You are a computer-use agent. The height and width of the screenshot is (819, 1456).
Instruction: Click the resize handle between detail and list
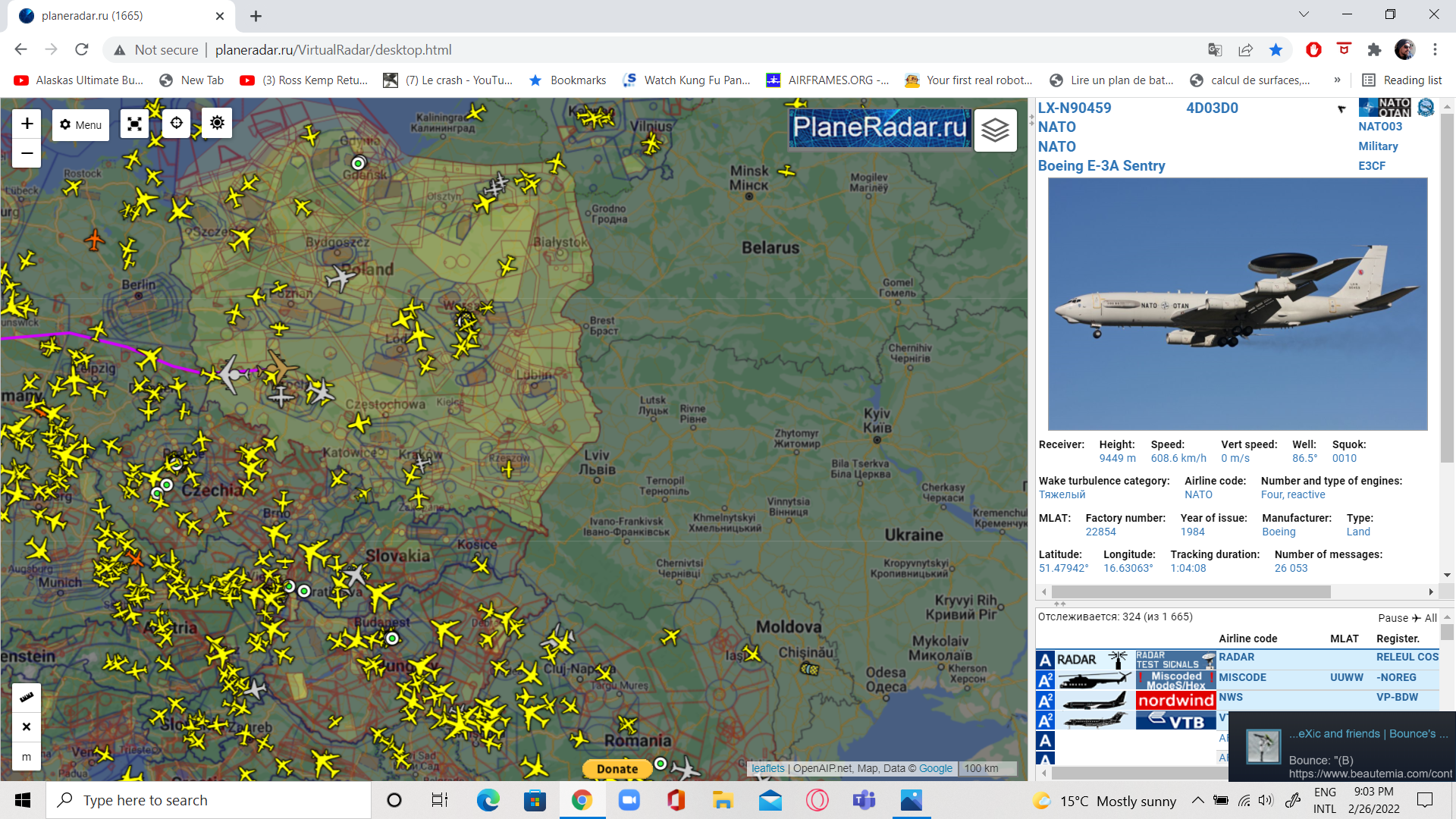point(1059,604)
